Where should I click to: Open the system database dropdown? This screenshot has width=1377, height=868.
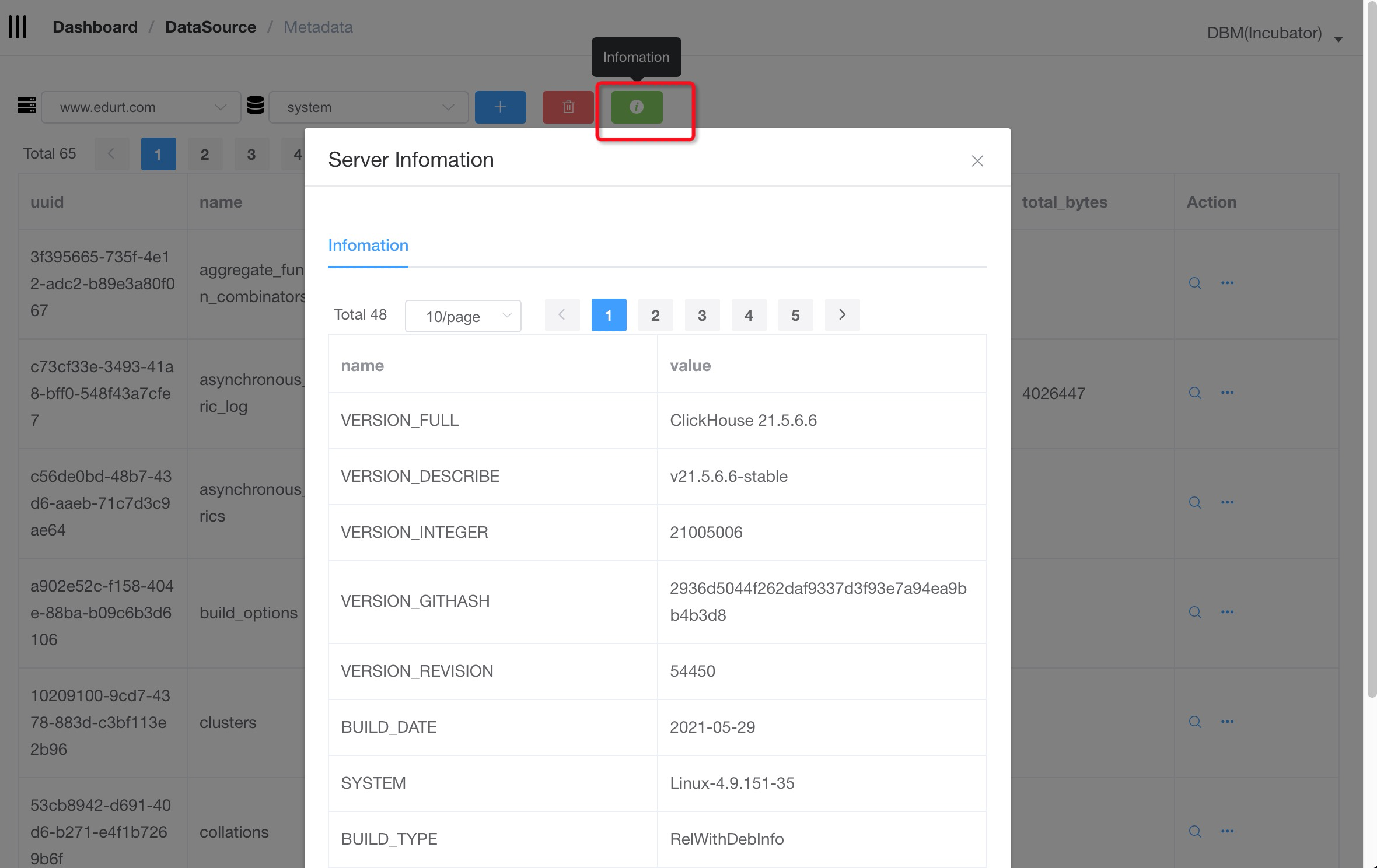[369, 107]
